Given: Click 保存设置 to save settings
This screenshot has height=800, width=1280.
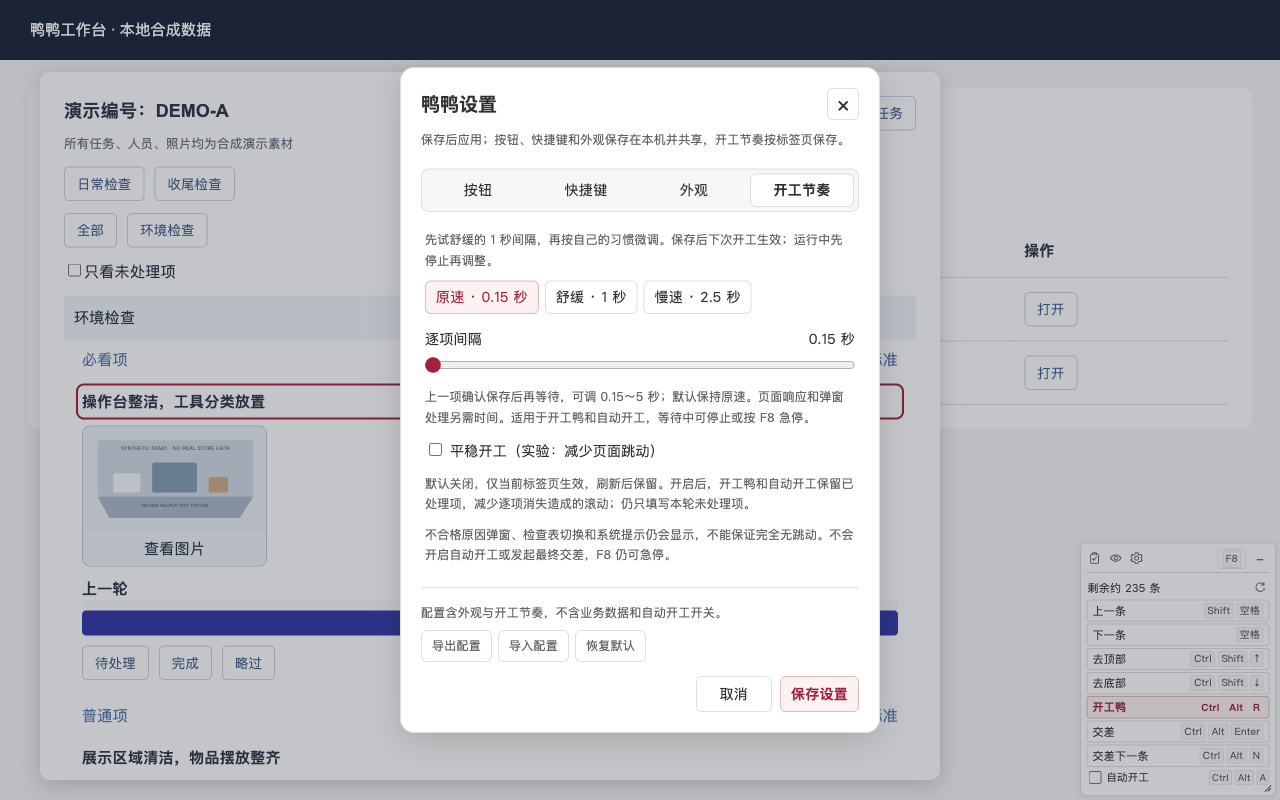Looking at the screenshot, I should coord(819,694).
